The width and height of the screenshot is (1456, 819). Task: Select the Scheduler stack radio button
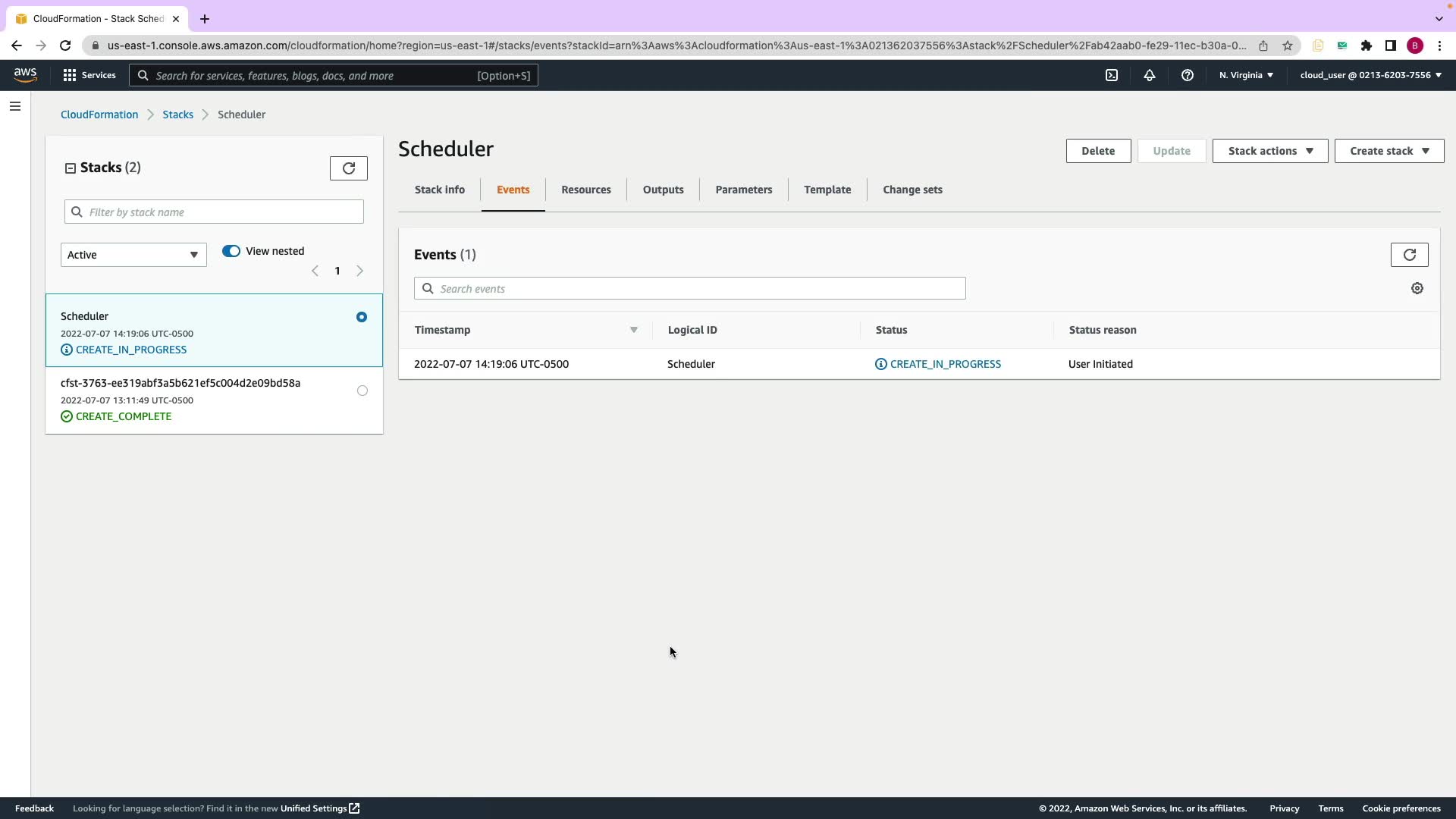[362, 317]
